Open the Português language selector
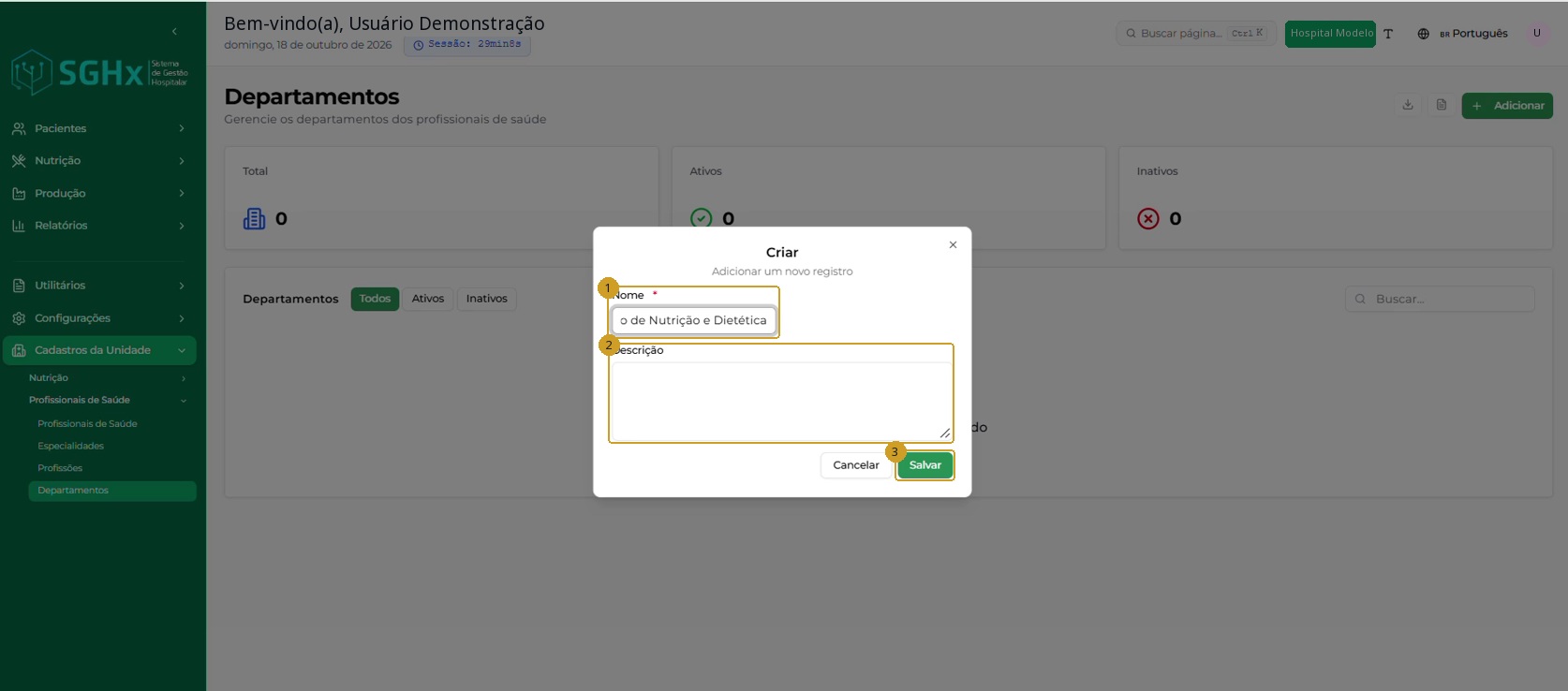Viewport: 1568px width, 691px height. 1473,34
